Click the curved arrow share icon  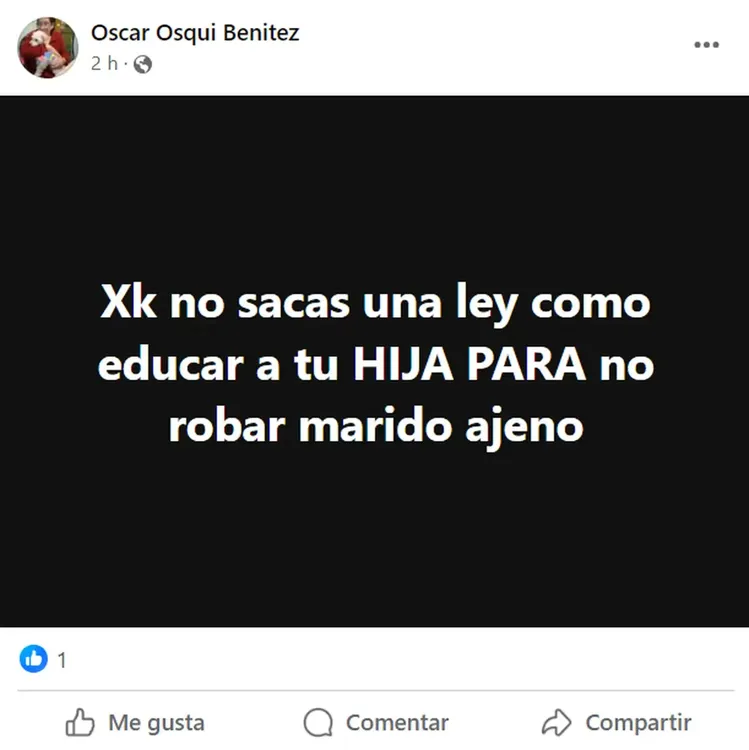[x=556, y=722]
